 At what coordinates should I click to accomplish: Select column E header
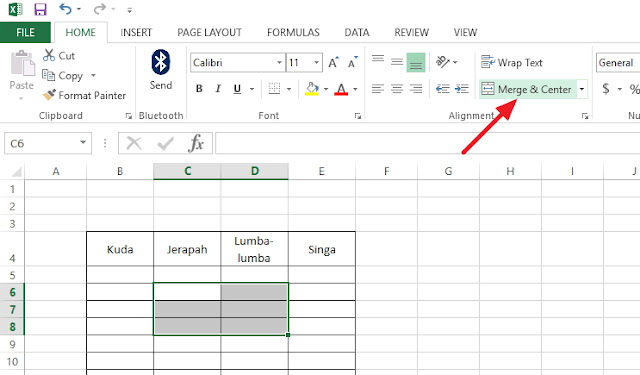(322, 171)
